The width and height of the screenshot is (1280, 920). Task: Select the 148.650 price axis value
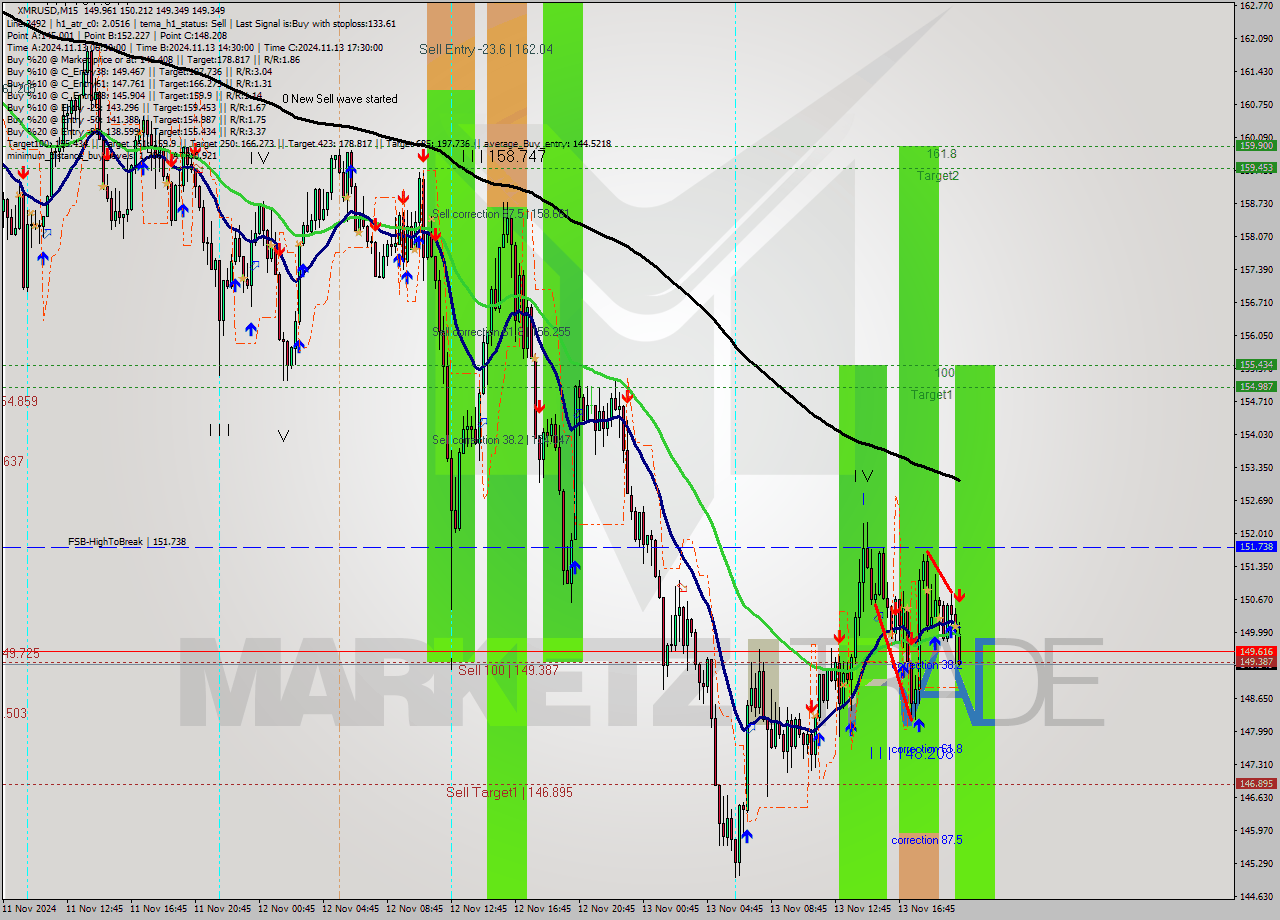click(x=1255, y=699)
